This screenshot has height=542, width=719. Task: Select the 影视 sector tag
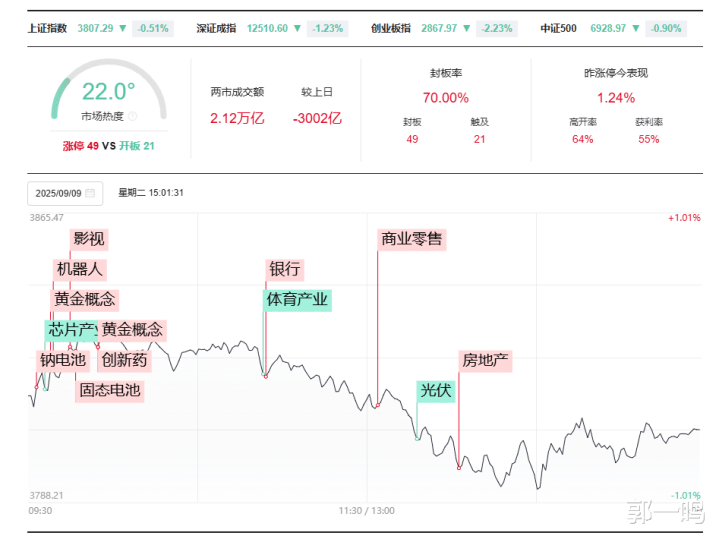[x=88, y=239]
